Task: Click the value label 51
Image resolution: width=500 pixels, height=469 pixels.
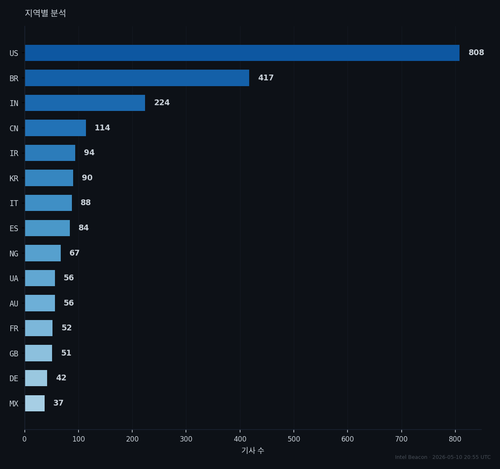Action: click(x=66, y=353)
